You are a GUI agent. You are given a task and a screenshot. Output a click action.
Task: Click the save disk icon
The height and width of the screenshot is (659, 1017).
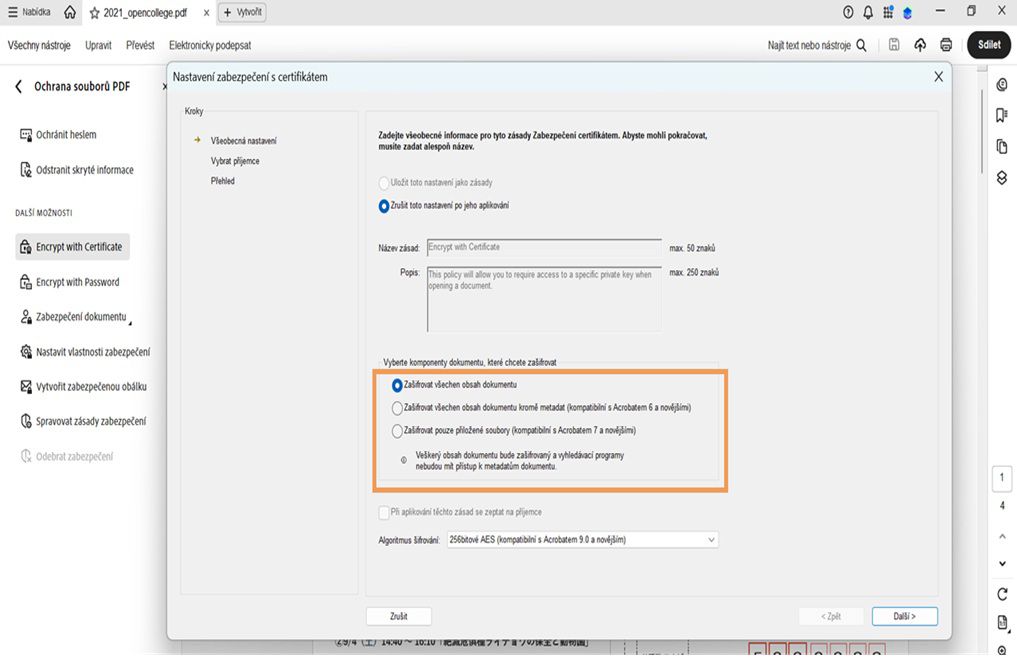tap(894, 45)
